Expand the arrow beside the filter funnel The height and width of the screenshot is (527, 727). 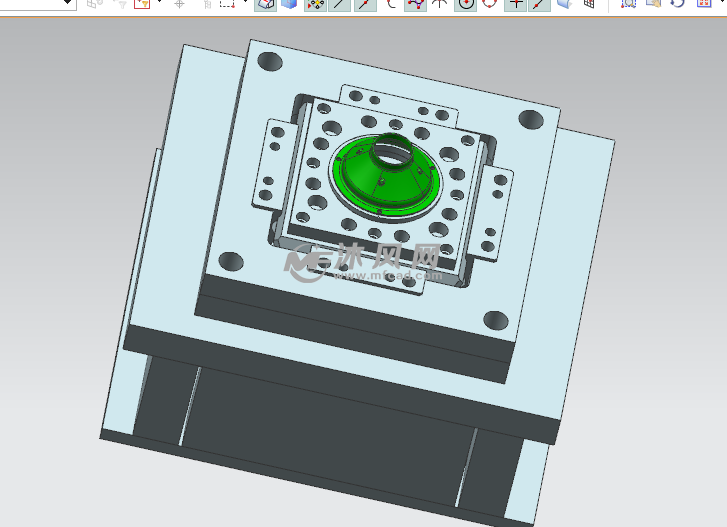tap(158, 4)
